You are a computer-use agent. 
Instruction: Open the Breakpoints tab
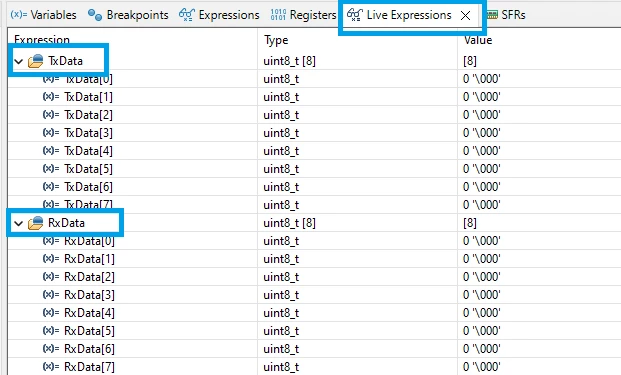(128, 15)
